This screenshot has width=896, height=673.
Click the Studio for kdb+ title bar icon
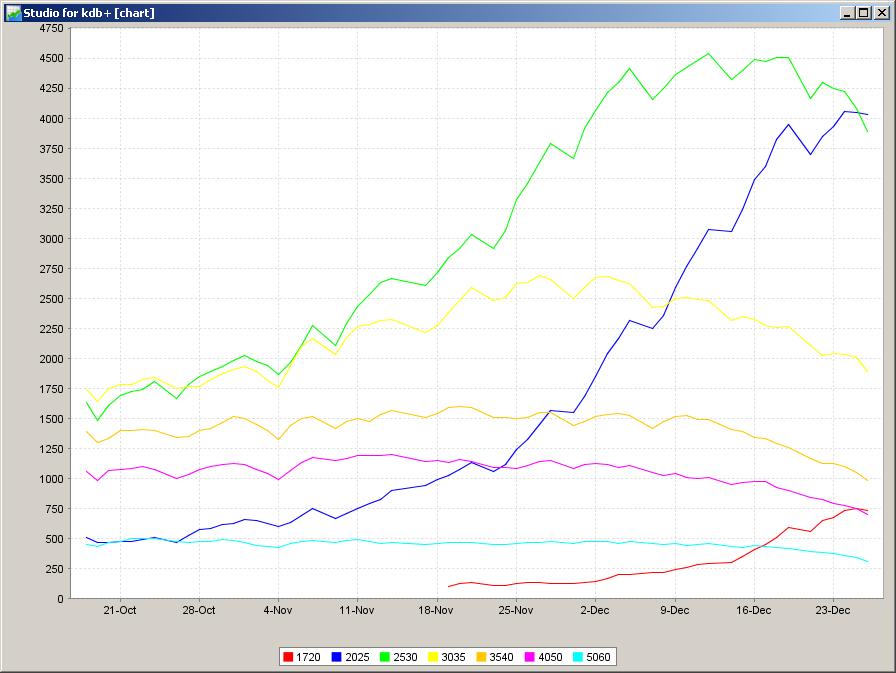[x=13, y=13]
